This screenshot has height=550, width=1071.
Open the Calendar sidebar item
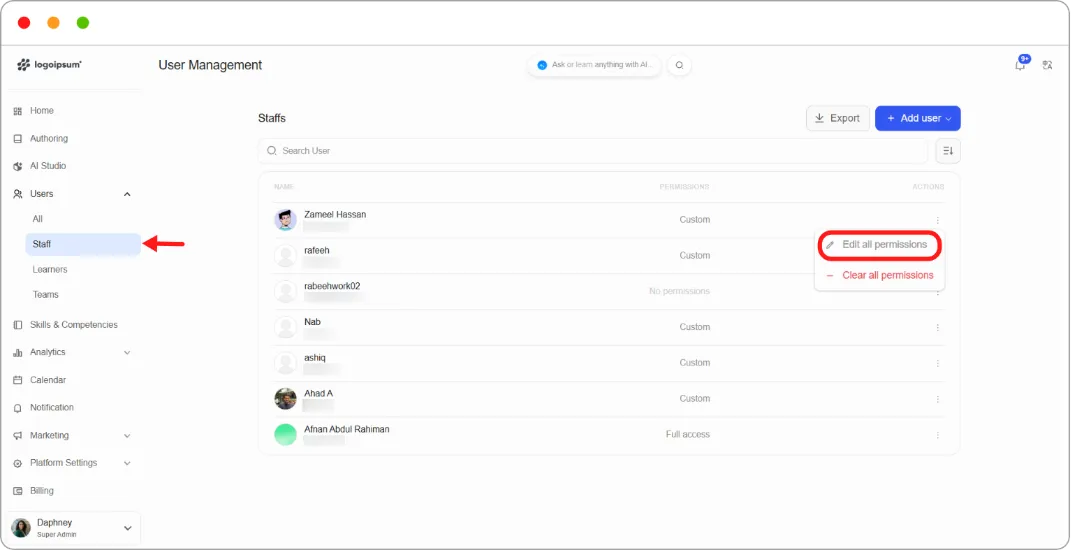[x=48, y=380]
